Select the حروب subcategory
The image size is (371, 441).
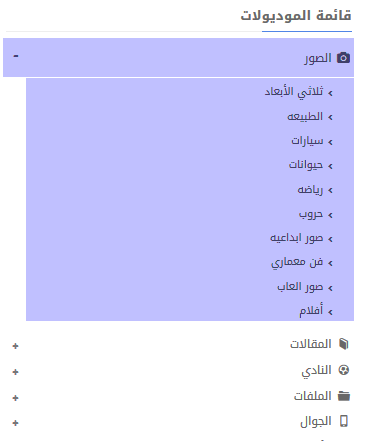[x=311, y=214]
